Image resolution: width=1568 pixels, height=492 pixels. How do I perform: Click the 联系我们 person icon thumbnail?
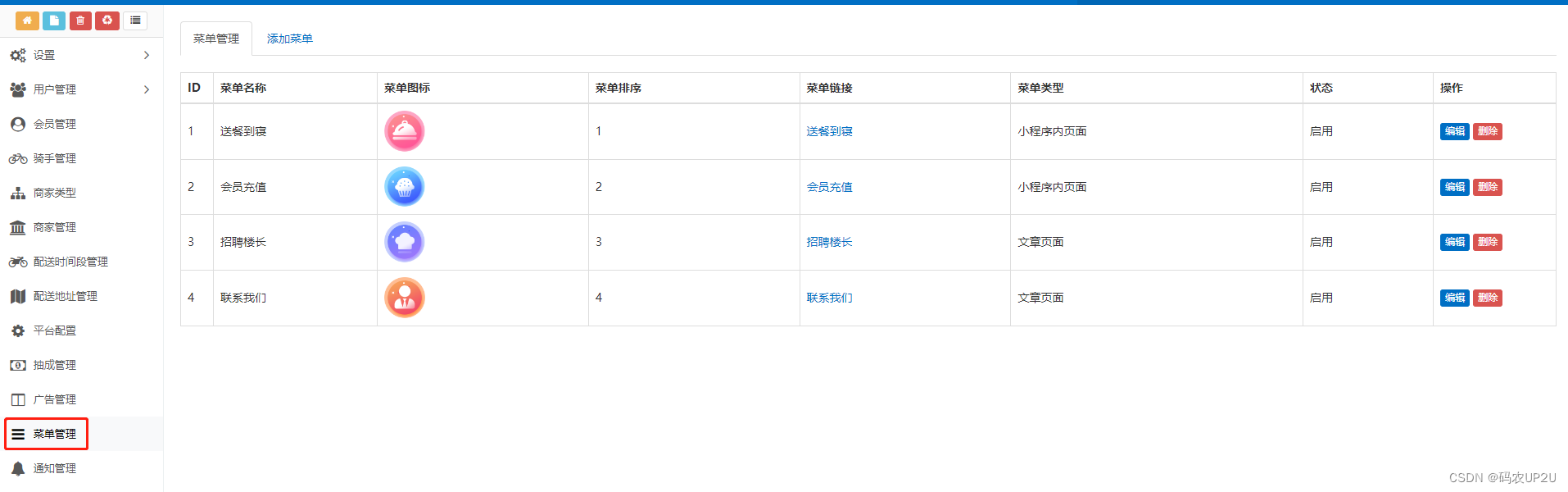tap(405, 298)
